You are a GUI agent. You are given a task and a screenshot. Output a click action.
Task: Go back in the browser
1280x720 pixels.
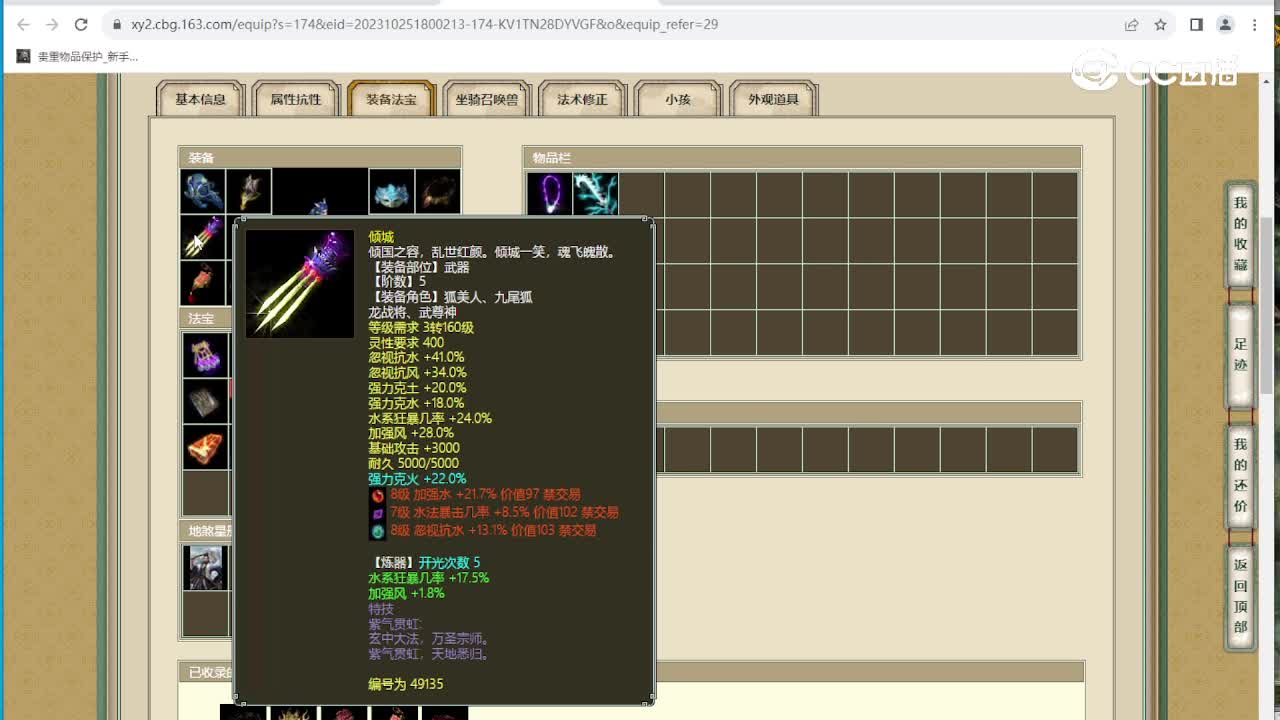[x=24, y=24]
